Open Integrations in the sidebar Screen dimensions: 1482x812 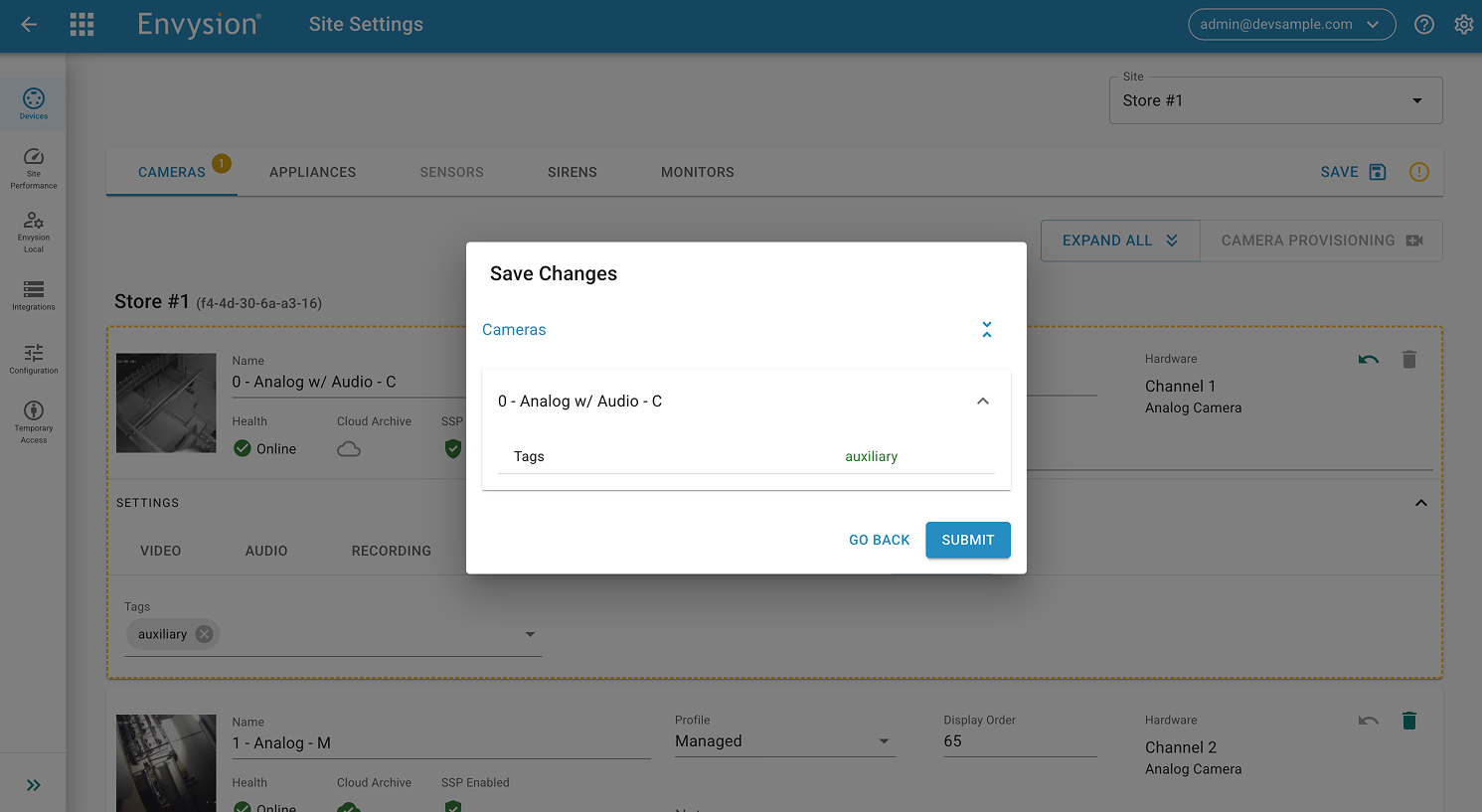coord(34,295)
